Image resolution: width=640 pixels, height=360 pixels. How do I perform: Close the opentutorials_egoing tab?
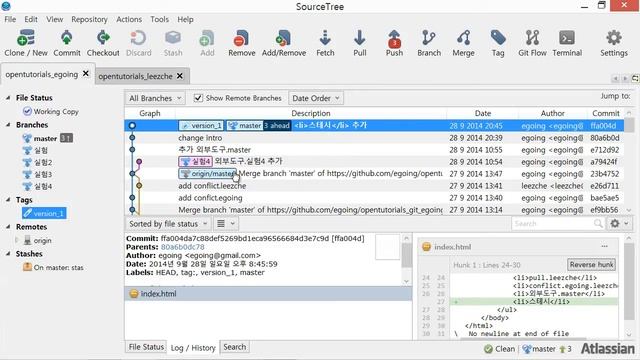[x=86, y=73]
